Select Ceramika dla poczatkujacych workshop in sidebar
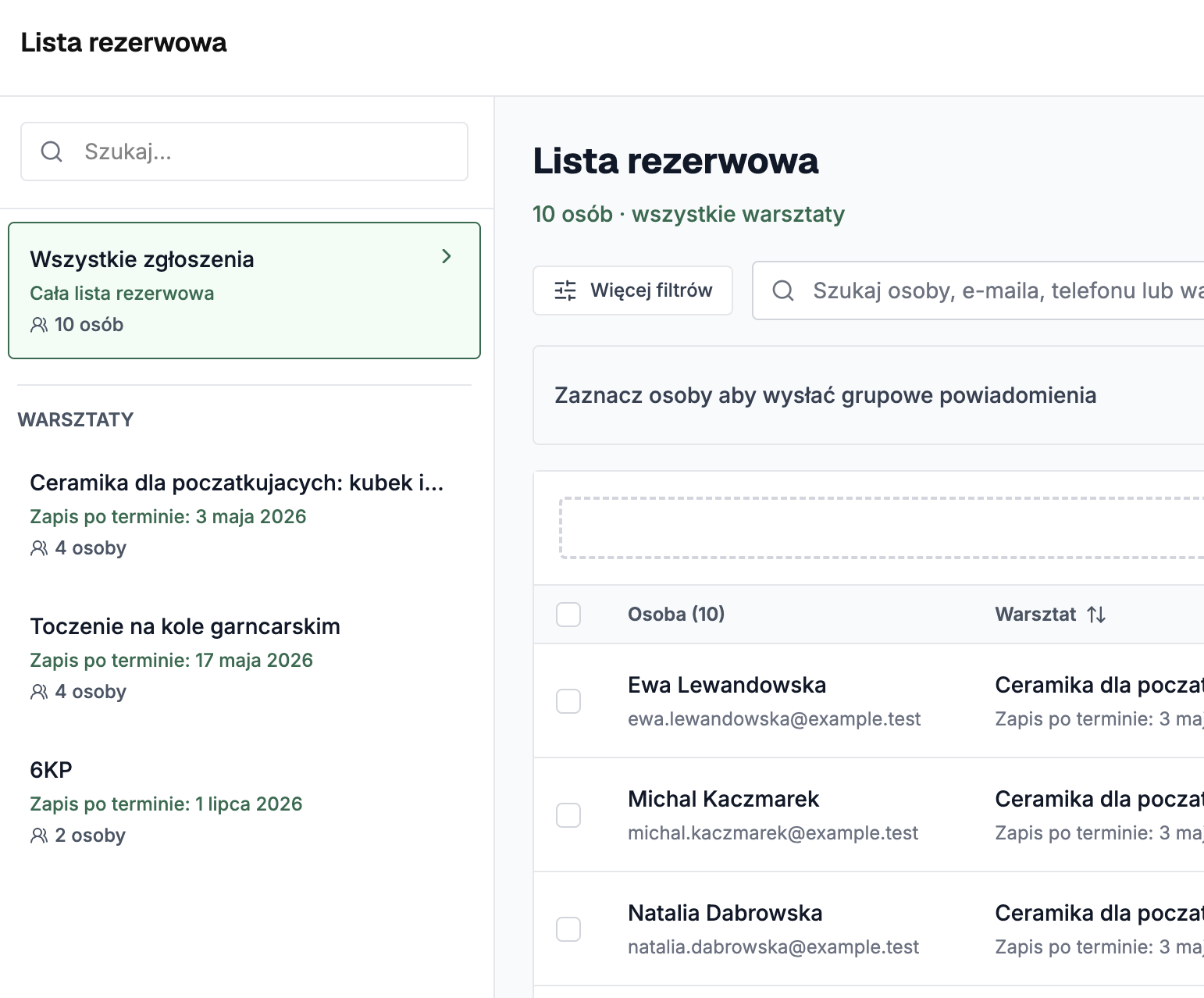 [x=244, y=515]
